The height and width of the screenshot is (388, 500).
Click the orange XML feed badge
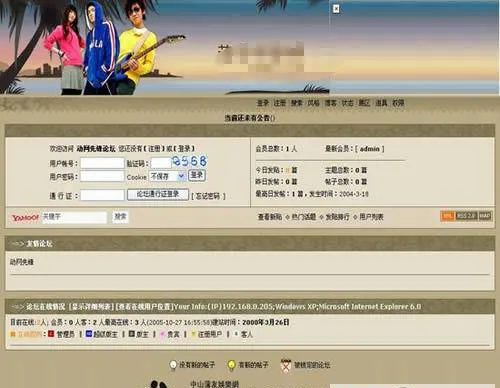coord(448,216)
